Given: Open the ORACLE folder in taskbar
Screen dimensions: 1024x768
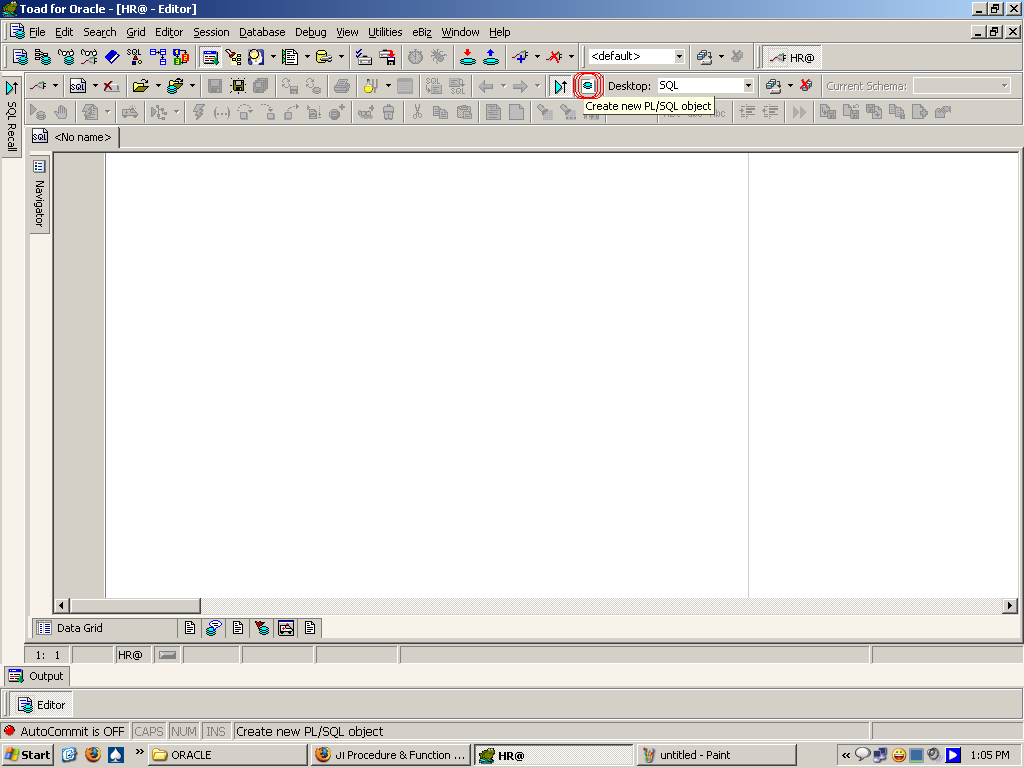Looking at the screenshot, I should coord(227,755).
